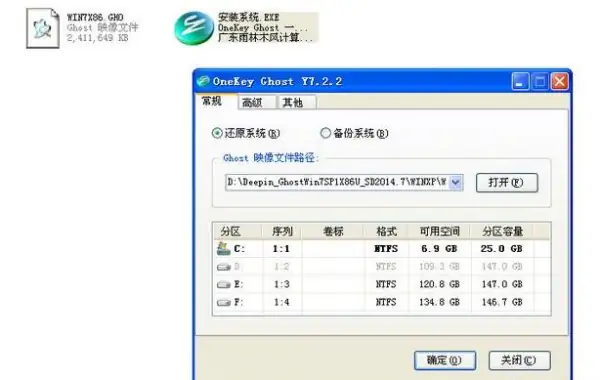600x380 pixels.
Task: Click the E: drive icon
Action: pyautogui.click(x=223, y=284)
